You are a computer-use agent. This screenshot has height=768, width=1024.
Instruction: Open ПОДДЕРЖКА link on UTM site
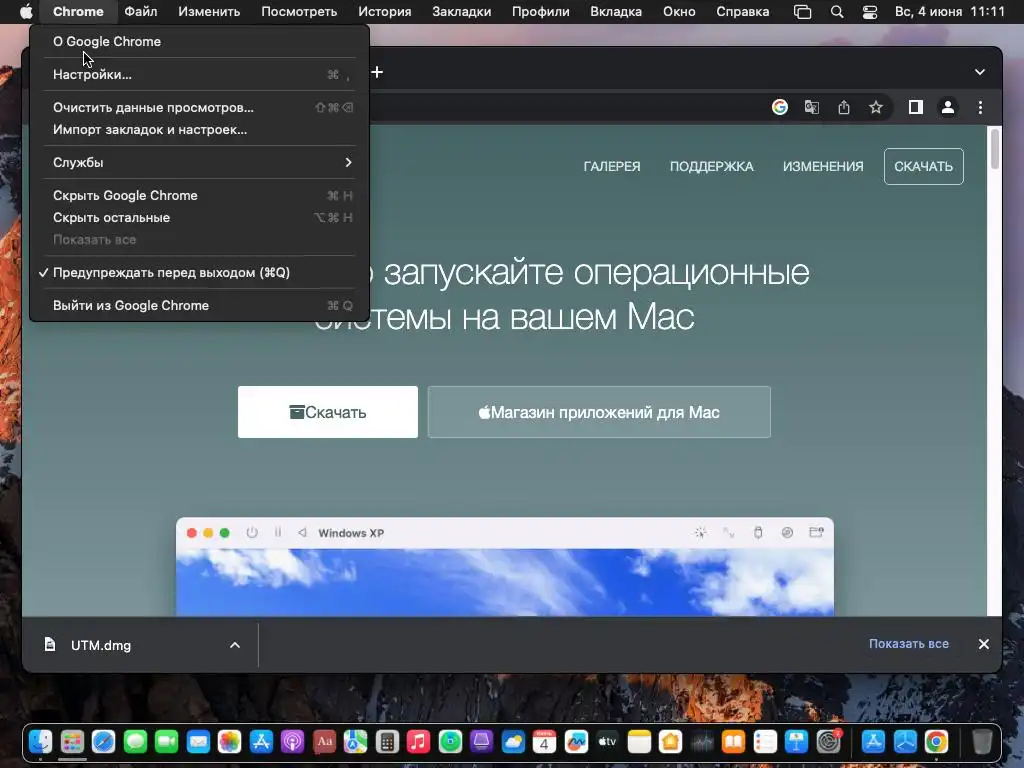(712, 167)
